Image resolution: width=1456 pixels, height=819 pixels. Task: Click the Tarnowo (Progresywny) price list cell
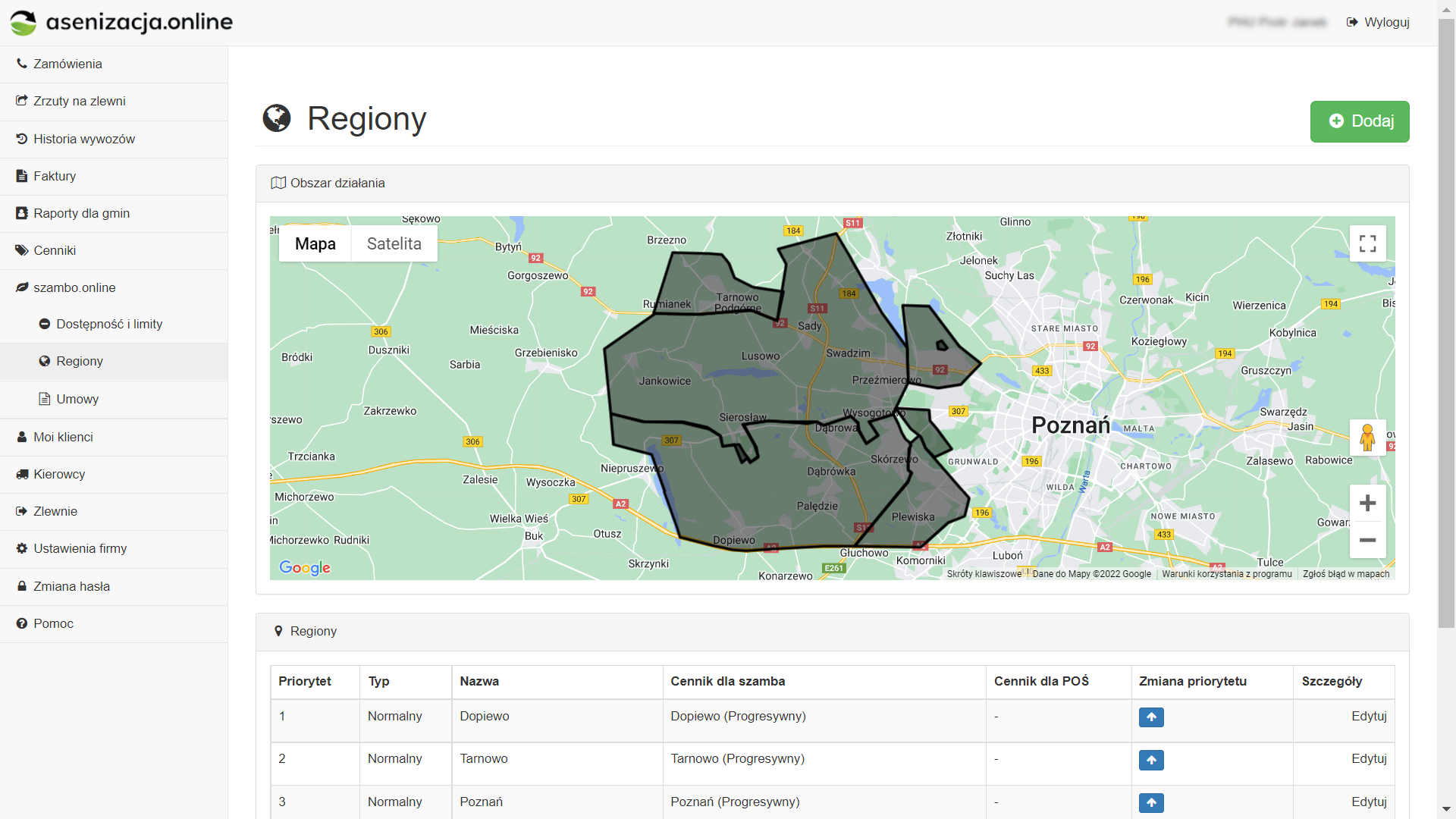[x=824, y=764]
